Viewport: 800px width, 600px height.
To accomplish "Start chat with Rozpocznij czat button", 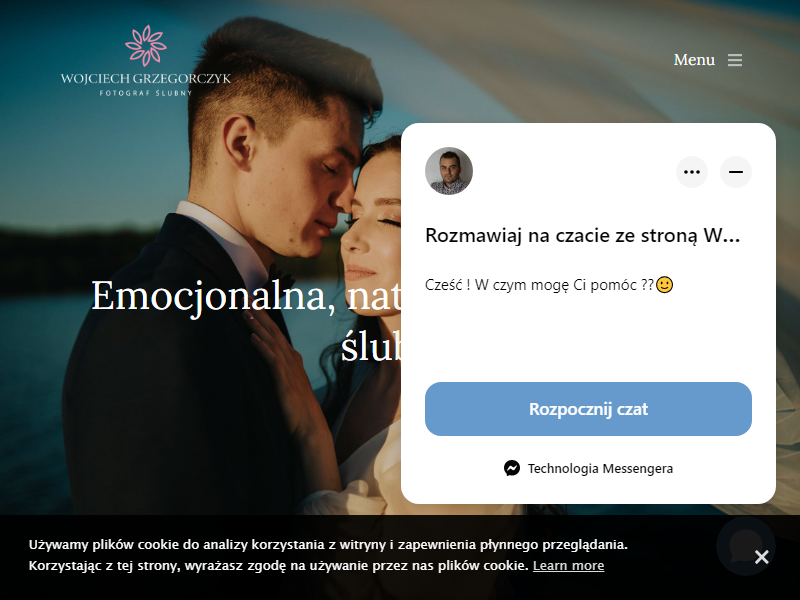I will click(588, 409).
